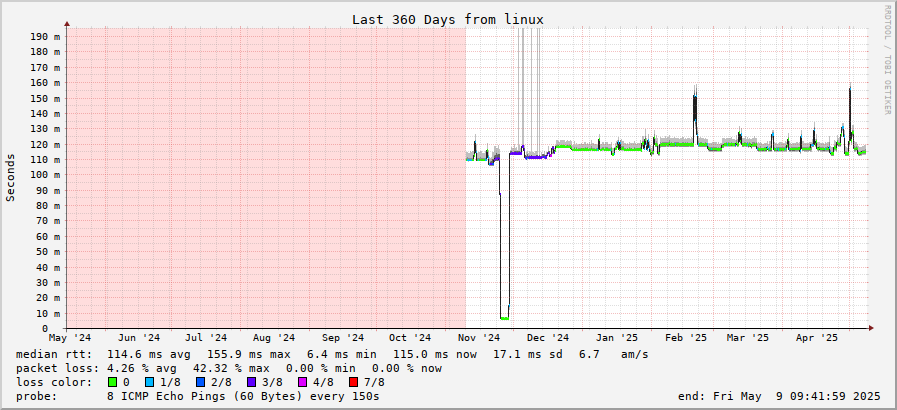This screenshot has width=897, height=410.
Task: Click the end timestamp 'Fri May 9 09:41:59 2025'
Action: coord(797,396)
